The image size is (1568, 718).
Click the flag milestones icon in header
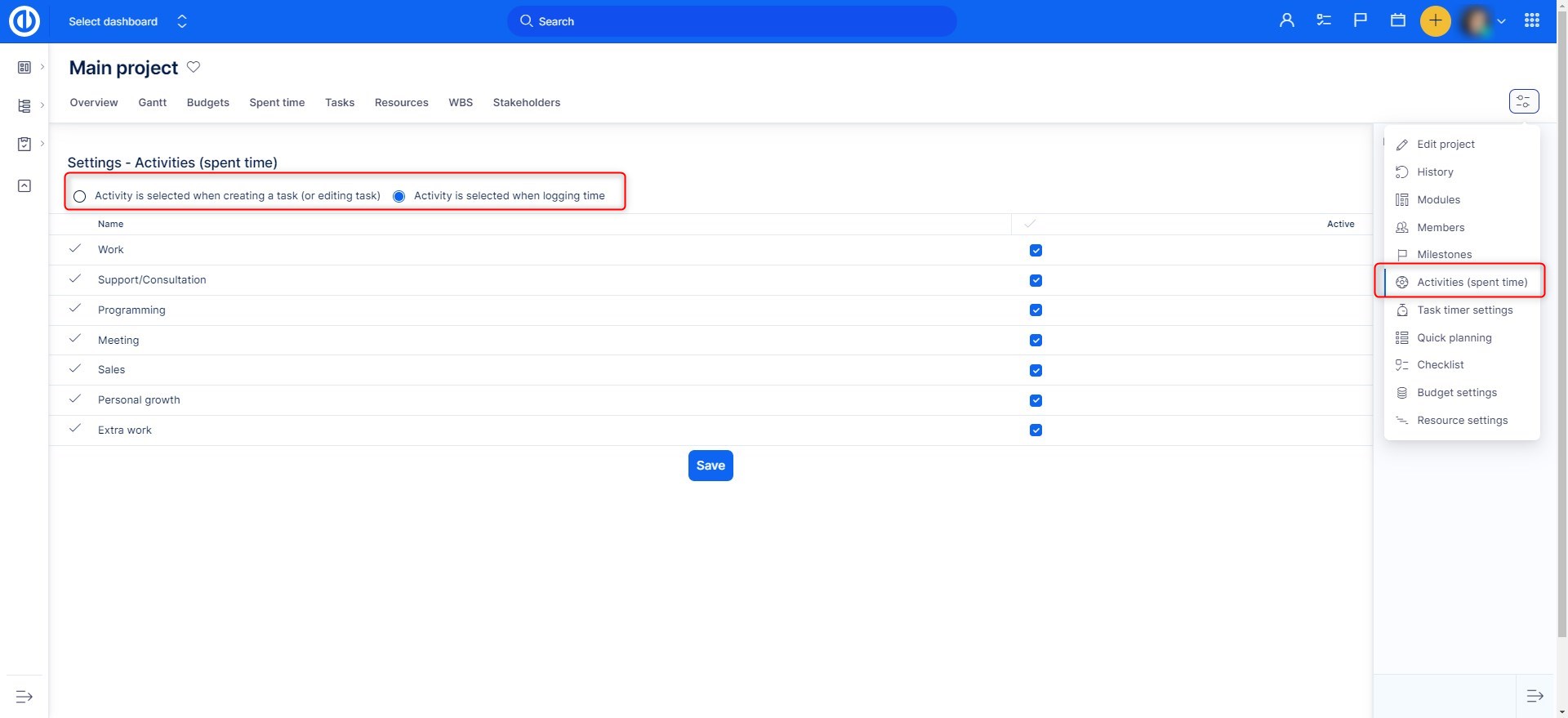(x=1360, y=21)
